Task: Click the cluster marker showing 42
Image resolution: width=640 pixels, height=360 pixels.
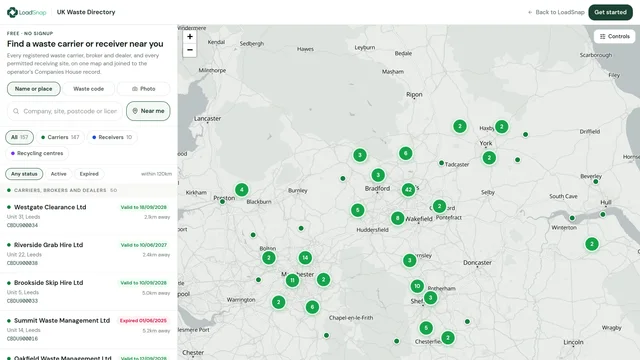Action: click(x=408, y=190)
